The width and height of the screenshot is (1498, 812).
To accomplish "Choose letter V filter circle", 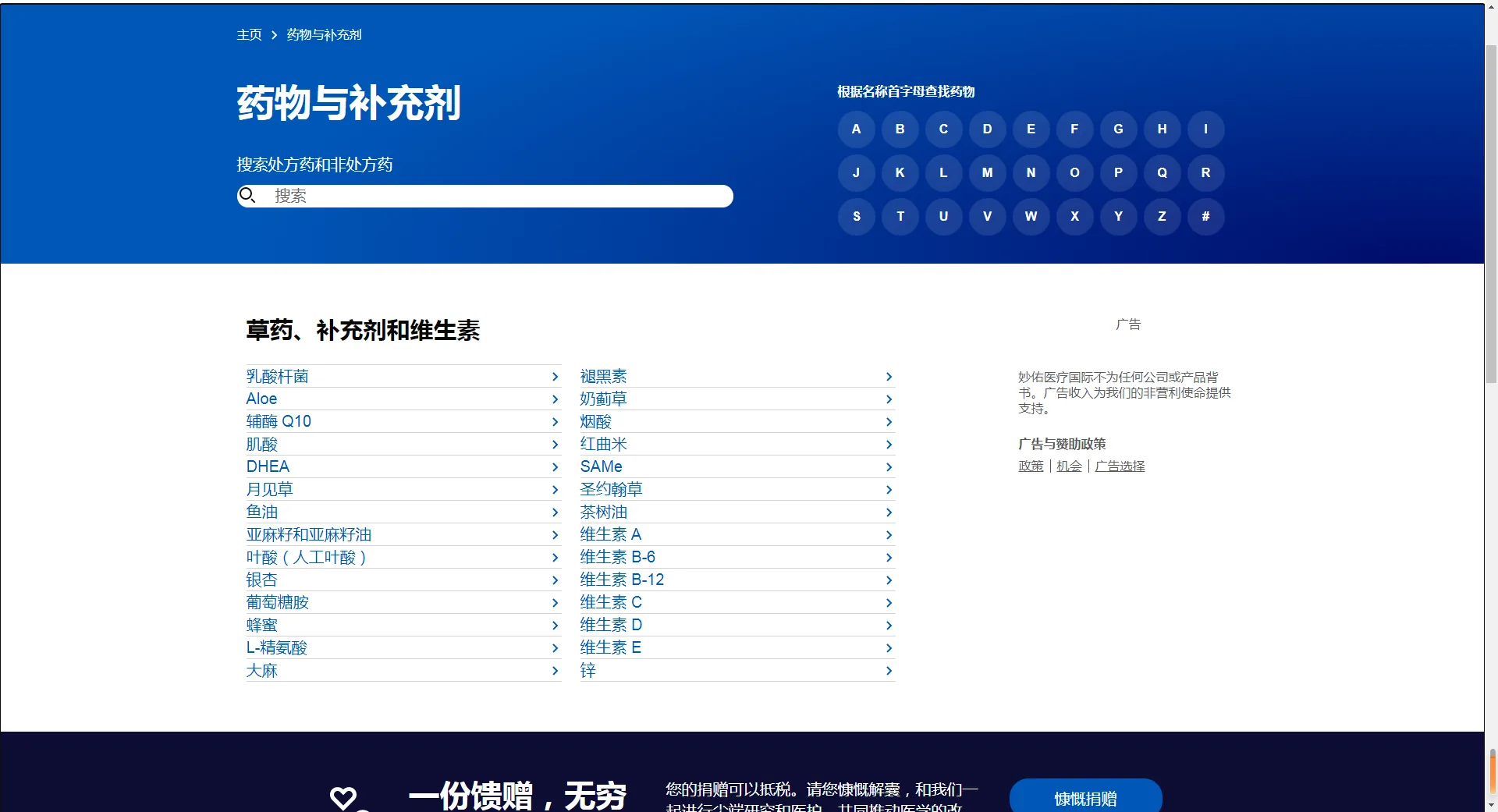I will (987, 216).
